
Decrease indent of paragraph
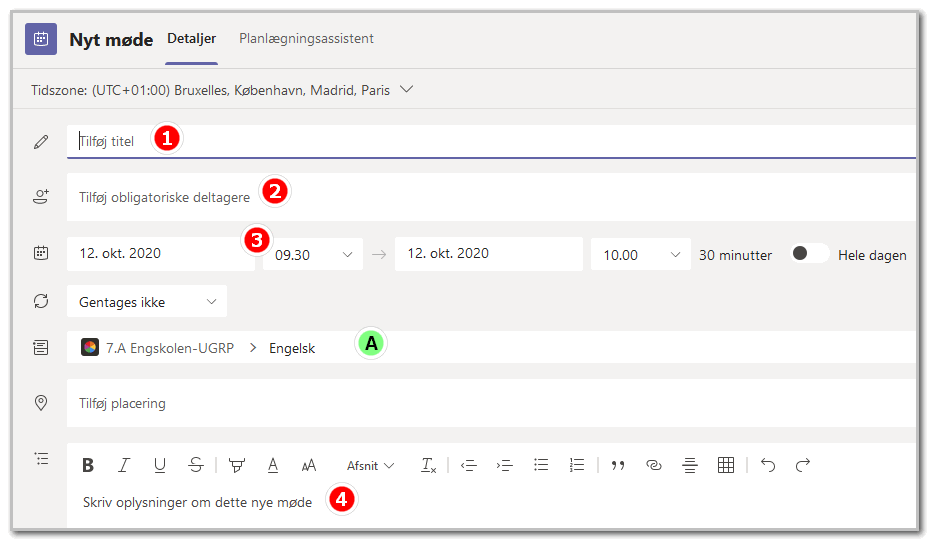pos(469,465)
